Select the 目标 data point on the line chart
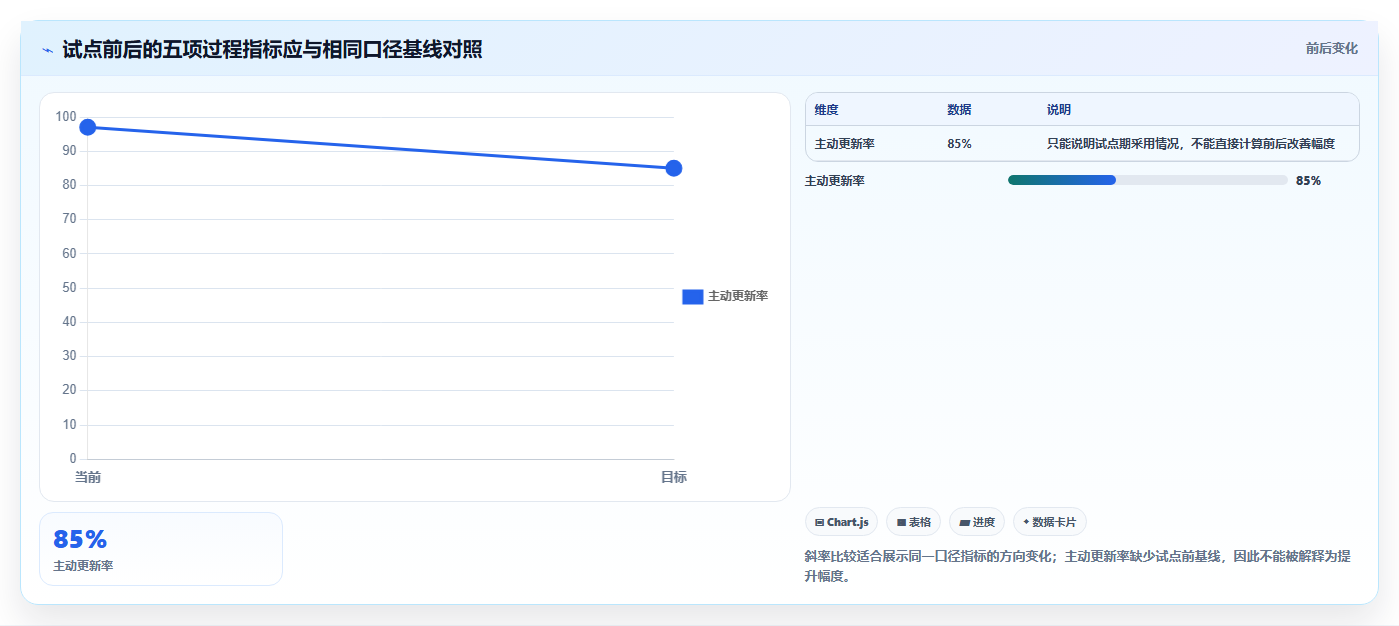1399x626 pixels. pos(674,168)
